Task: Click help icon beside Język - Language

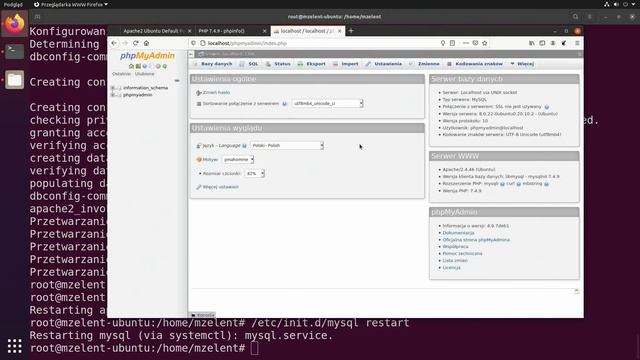Action: (244, 146)
